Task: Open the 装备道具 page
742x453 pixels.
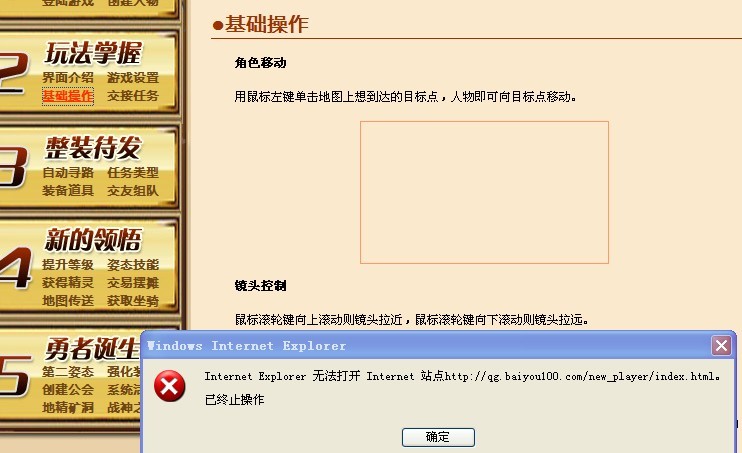Action: click(68, 190)
